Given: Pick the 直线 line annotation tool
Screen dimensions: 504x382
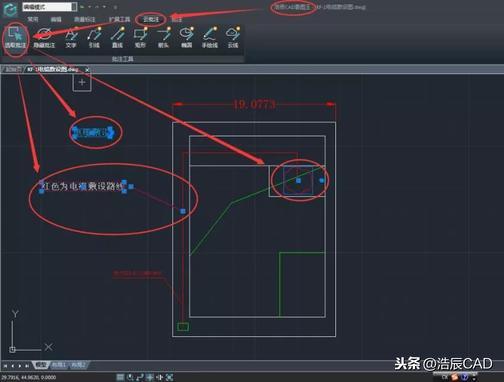Looking at the screenshot, I should (117, 38).
